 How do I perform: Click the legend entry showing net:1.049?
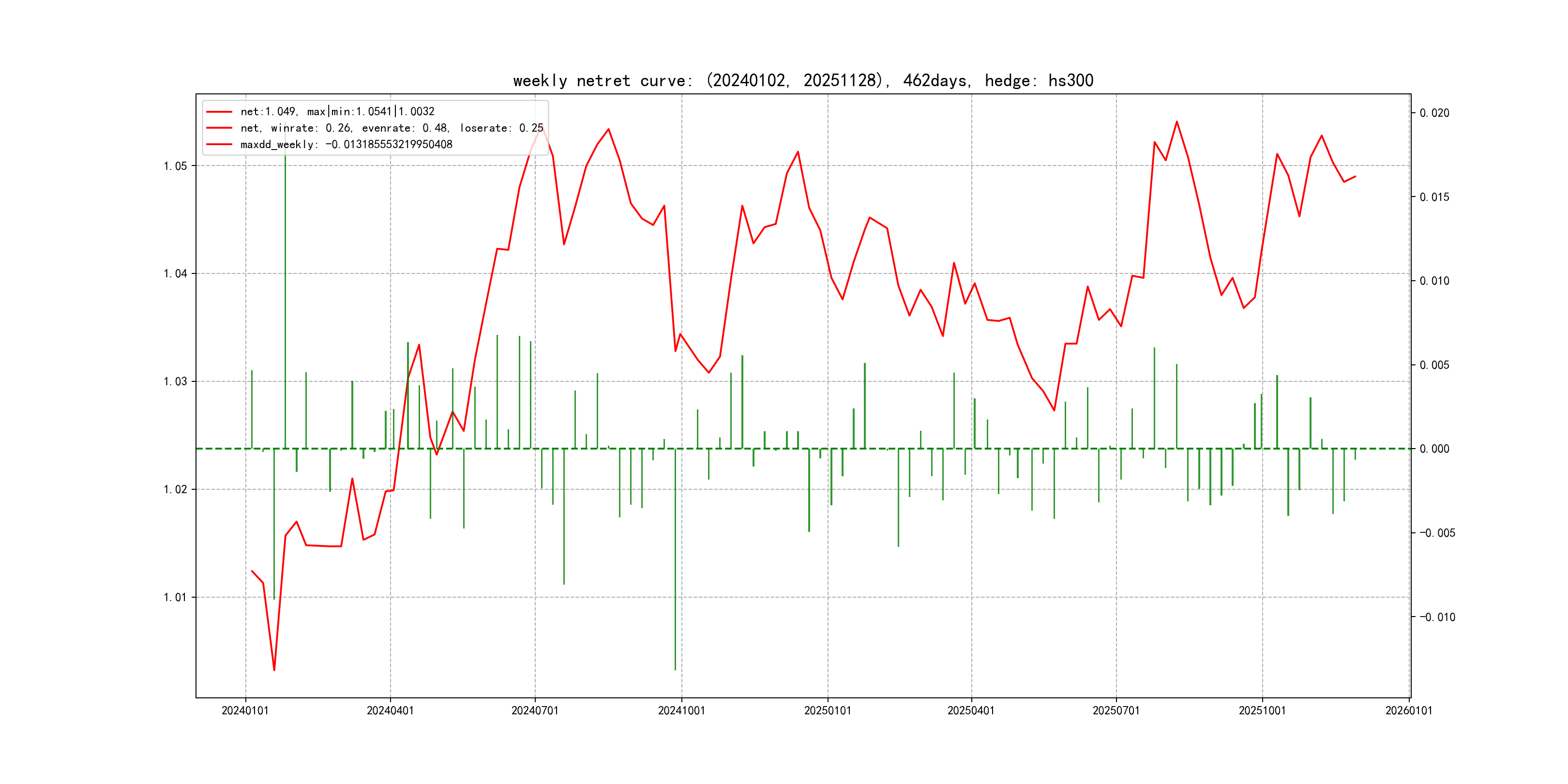pos(337,111)
